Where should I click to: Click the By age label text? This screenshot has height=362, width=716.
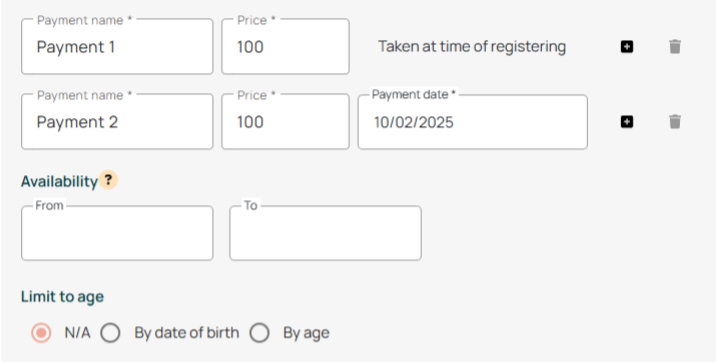pos(306,333)
